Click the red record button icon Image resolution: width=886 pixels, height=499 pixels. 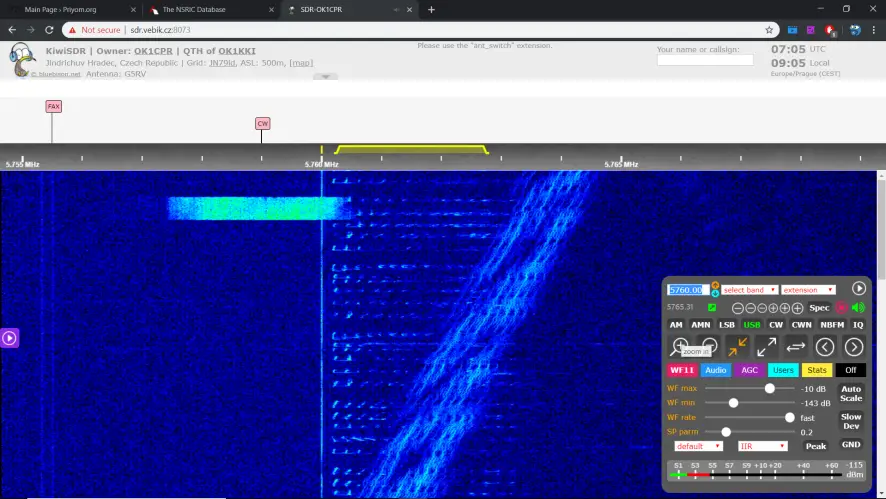842,308
